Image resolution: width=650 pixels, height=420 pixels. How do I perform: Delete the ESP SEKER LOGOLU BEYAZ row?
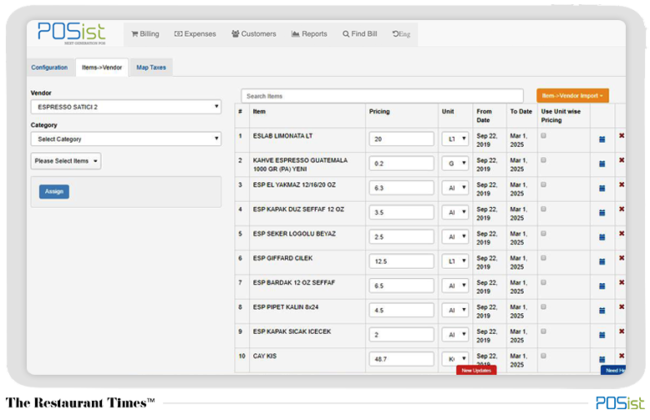pyautogui.click(x=621, y=233)
